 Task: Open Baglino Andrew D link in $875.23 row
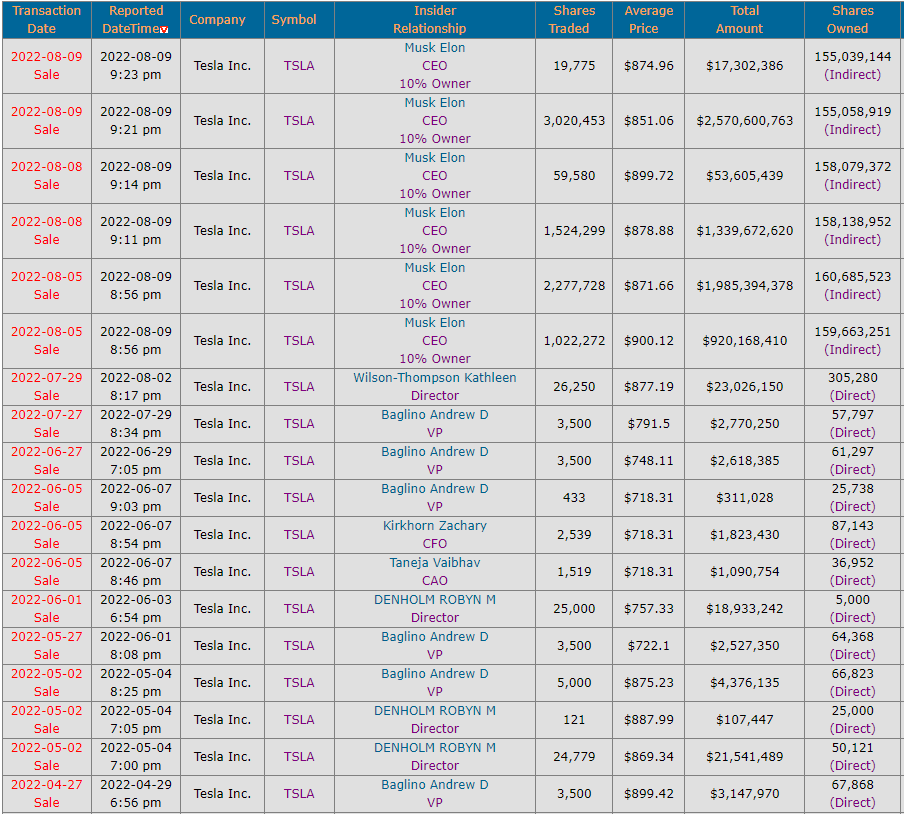coord(435,673)
